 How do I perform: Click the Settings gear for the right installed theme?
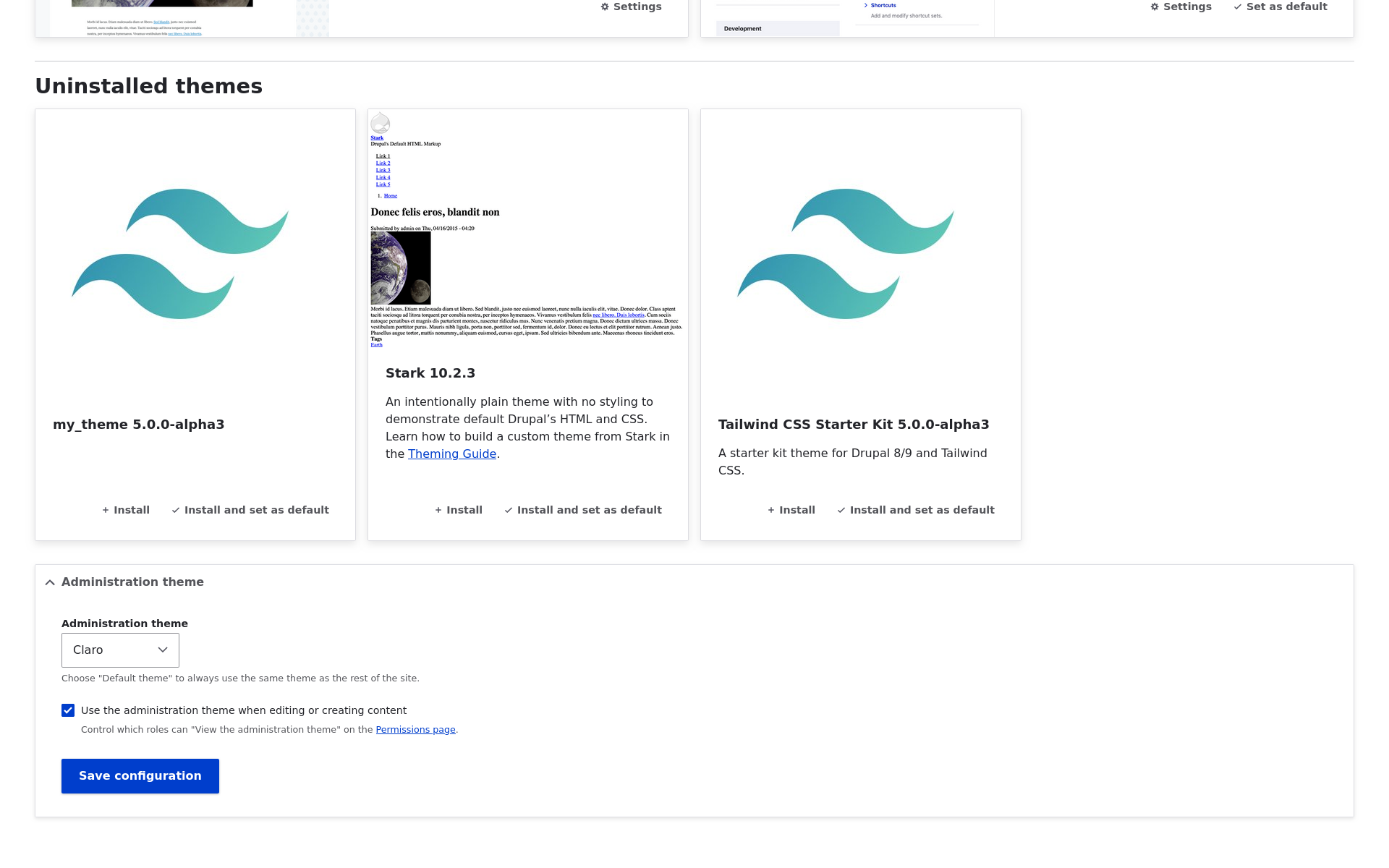(x=1181, y=7)
